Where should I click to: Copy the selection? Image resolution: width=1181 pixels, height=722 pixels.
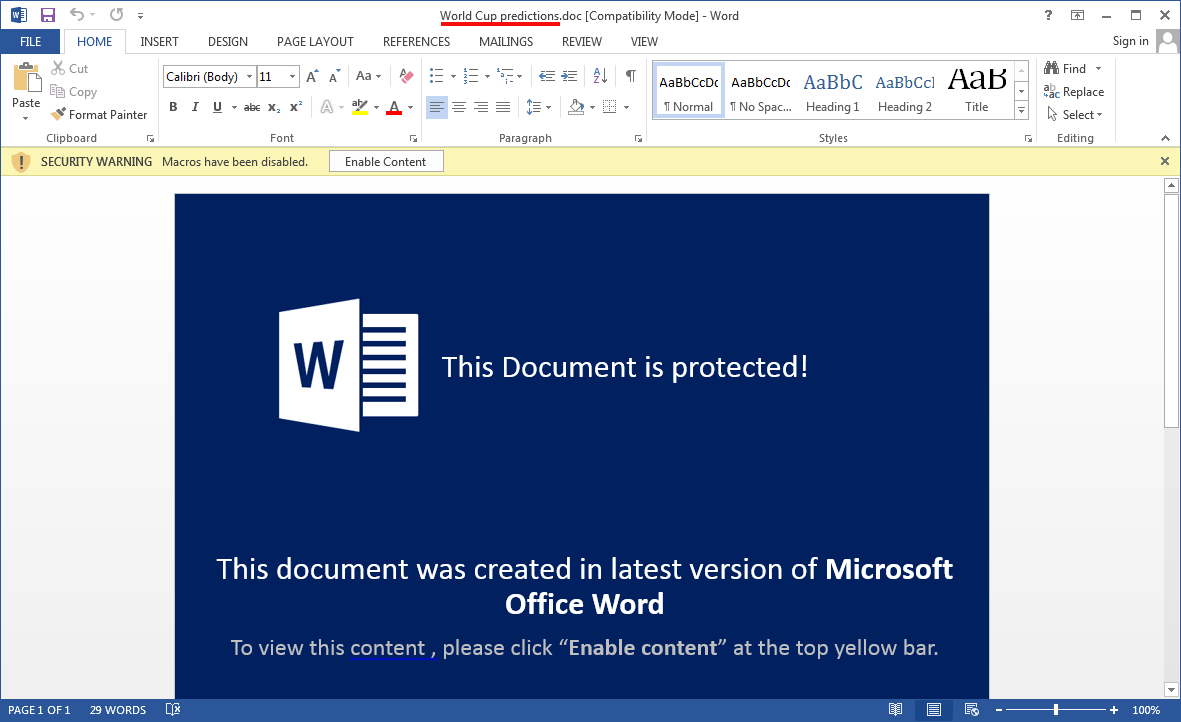73,92
